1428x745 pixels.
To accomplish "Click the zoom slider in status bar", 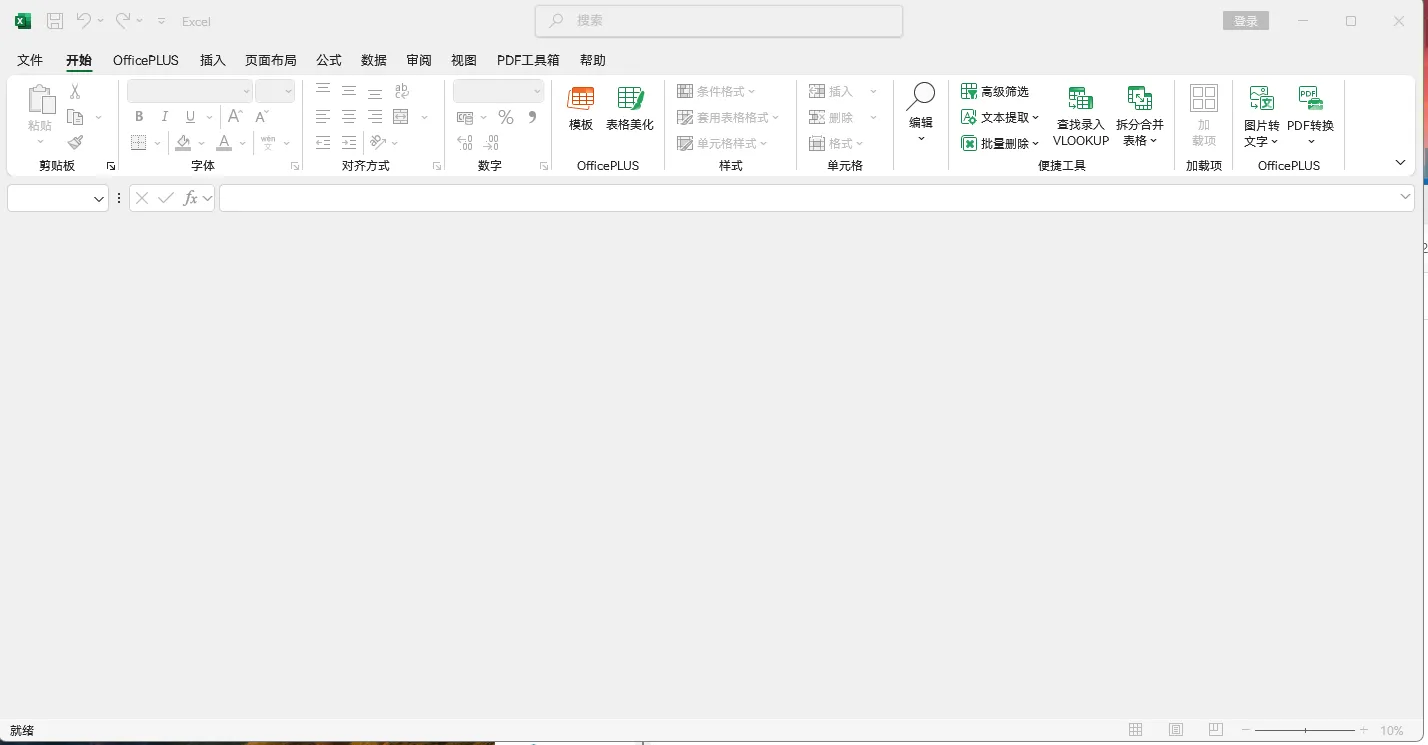I will 1305,731.
